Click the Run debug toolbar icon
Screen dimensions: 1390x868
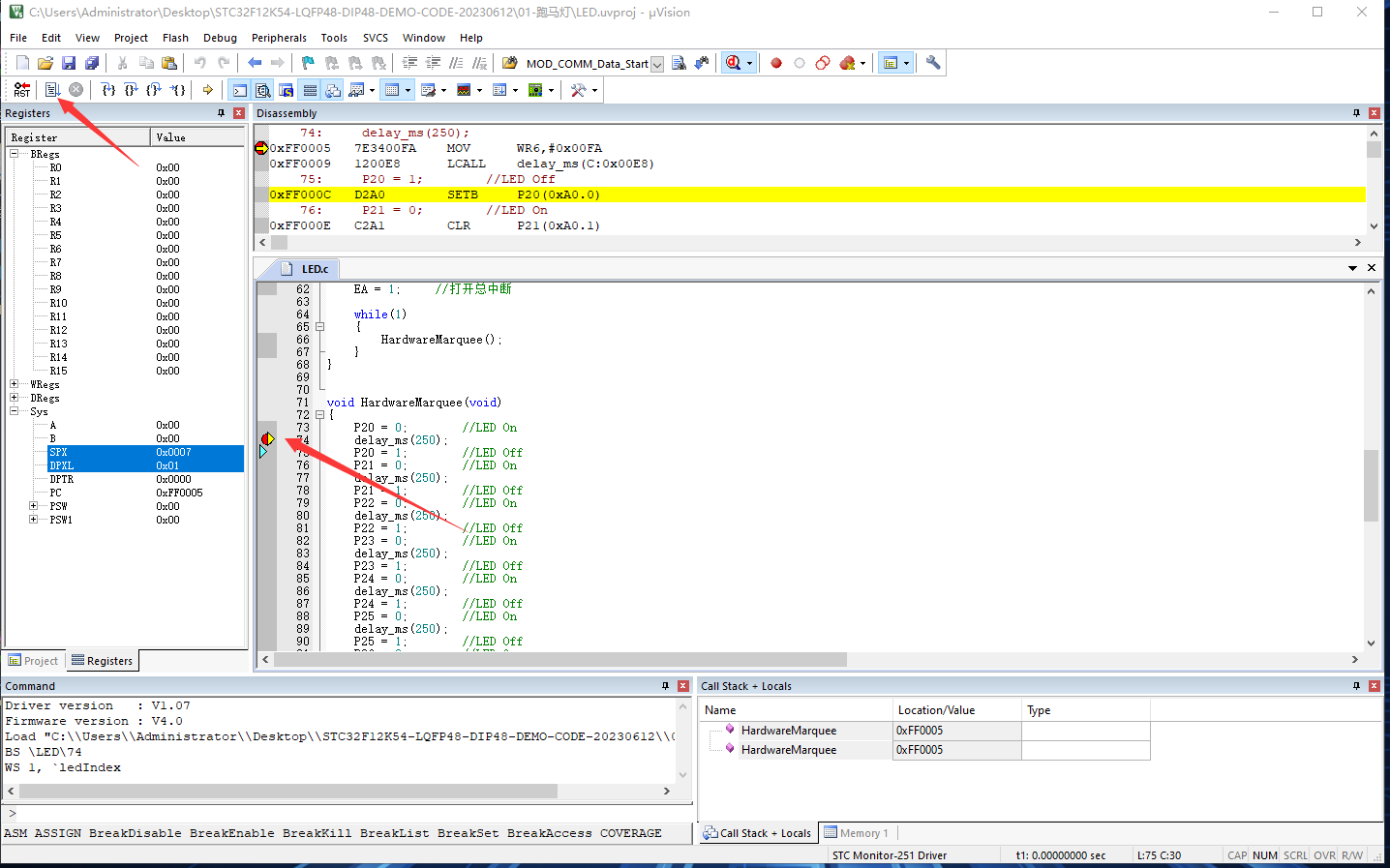(52, 90)
